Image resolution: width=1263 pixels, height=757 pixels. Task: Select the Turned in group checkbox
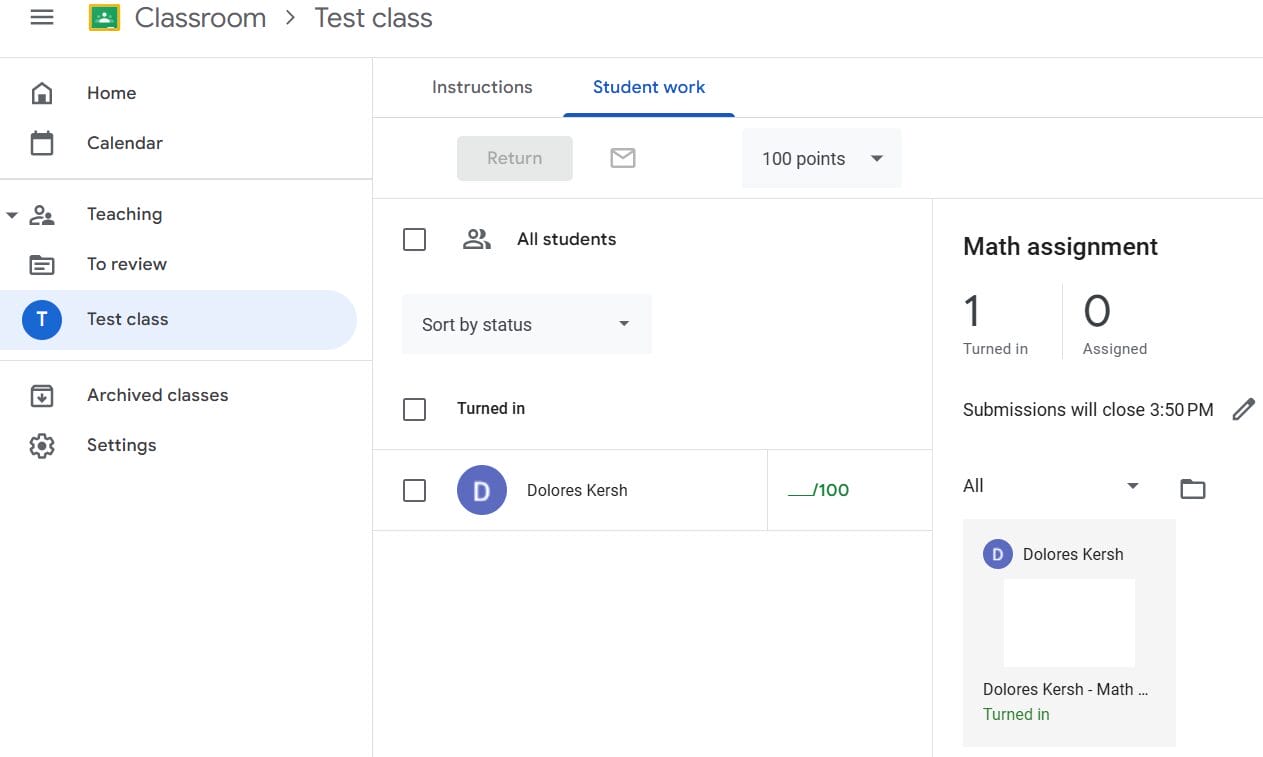pos(414,409)
